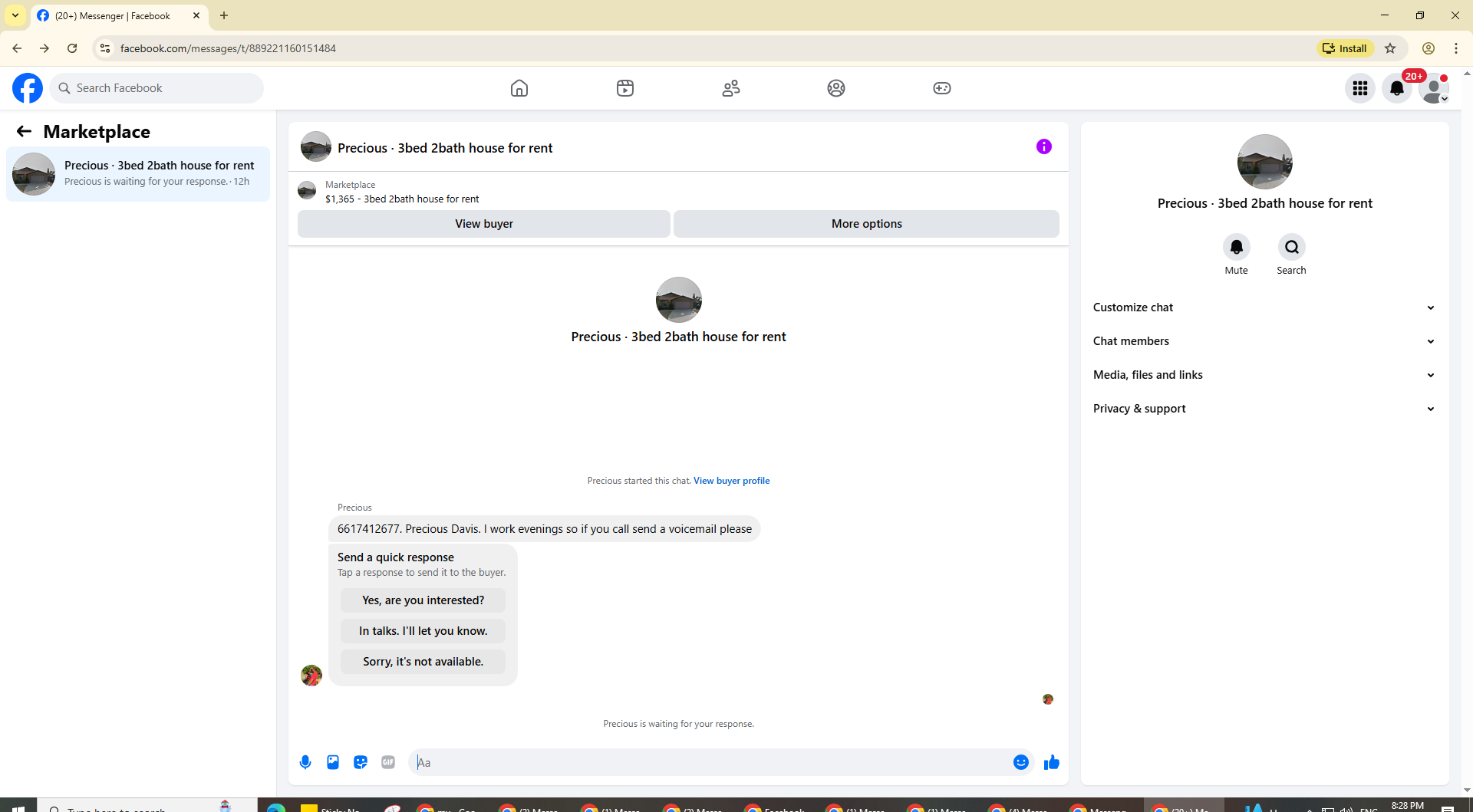Open the Video tab icon
This screenshot has width=1473, height=812.
[x=625, y=88]
